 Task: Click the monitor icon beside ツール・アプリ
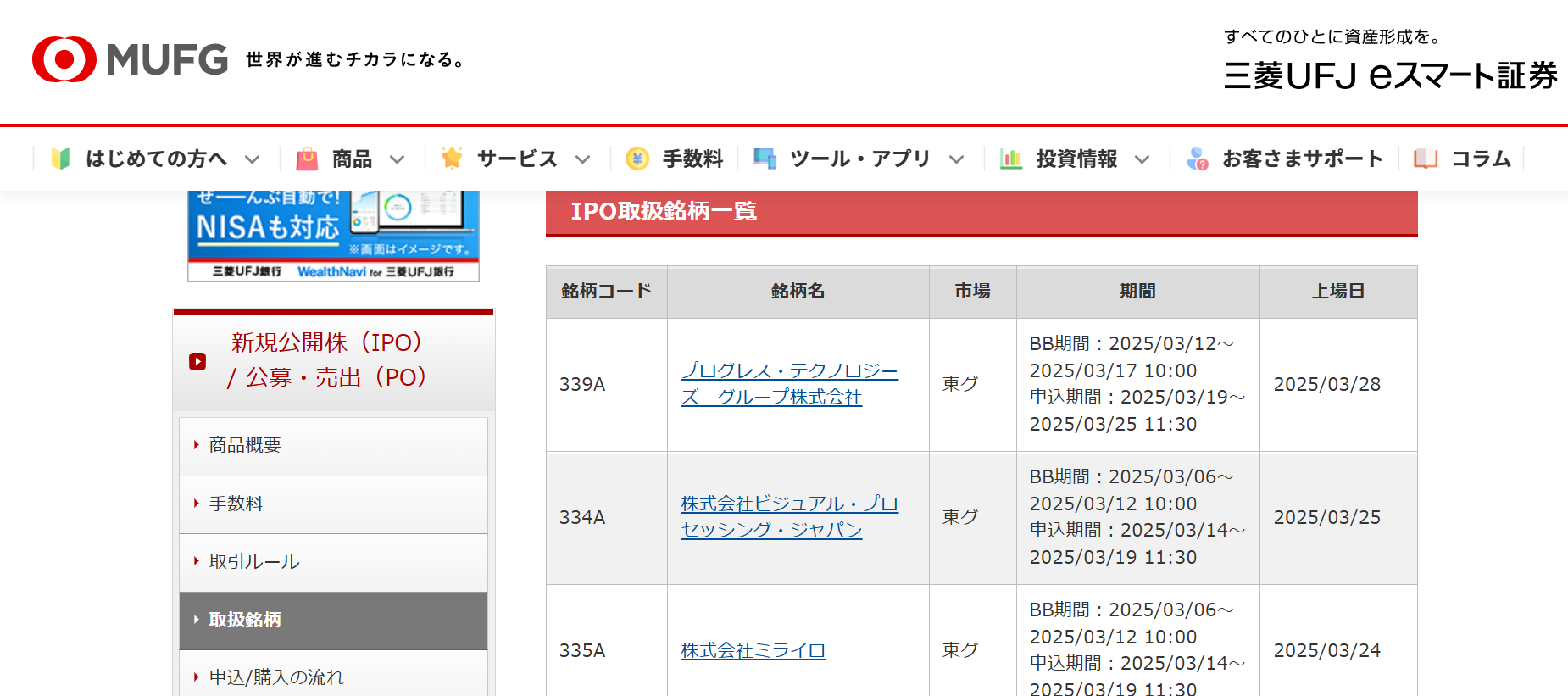tap(765, 159)
